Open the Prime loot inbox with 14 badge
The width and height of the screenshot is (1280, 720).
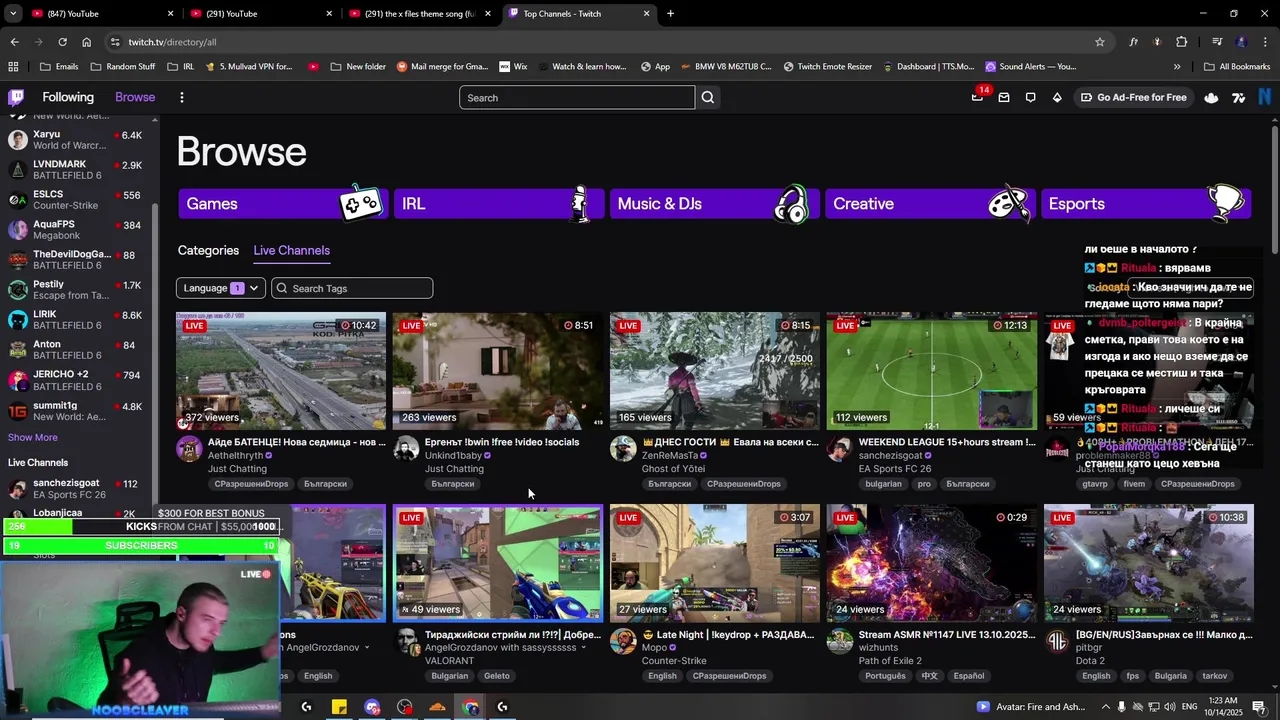tap(978, 97)
